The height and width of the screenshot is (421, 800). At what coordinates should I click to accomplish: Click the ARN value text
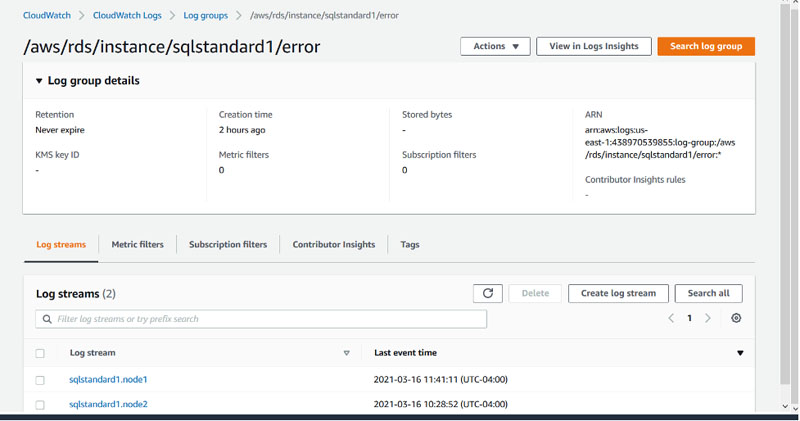(660, 142)
